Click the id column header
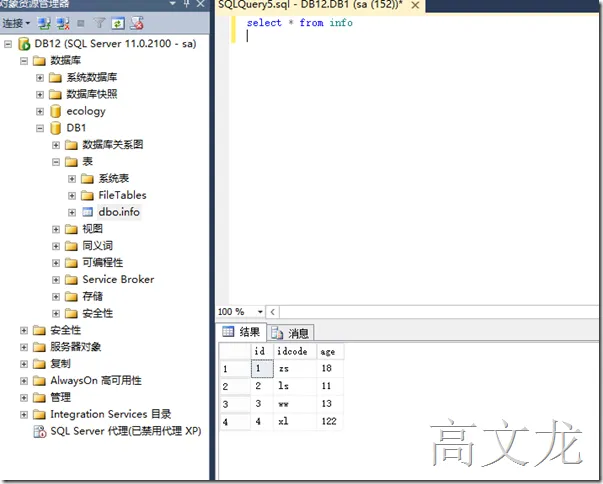Screen dimensions: 603x484 [x=262, y=351]
